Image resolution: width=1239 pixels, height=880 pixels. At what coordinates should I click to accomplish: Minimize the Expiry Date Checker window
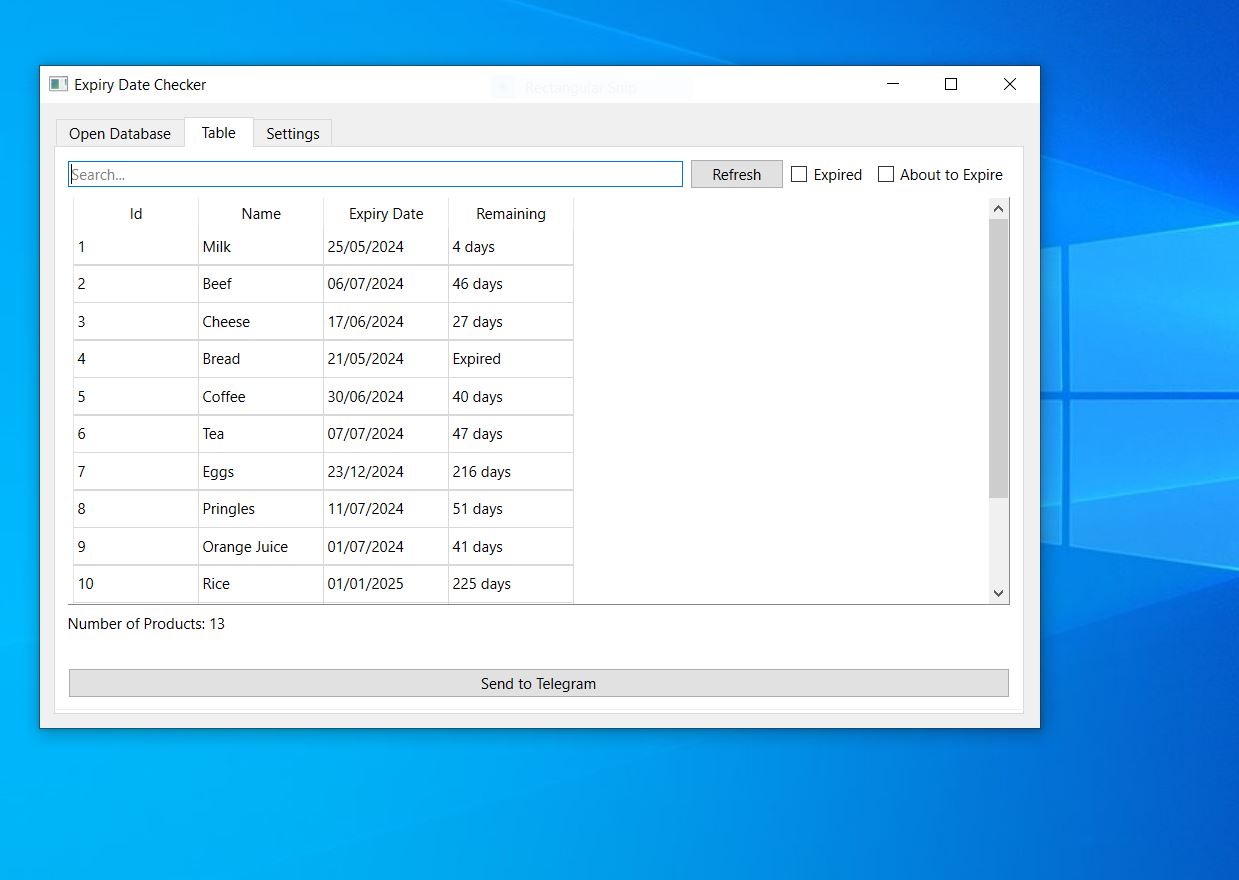(x=893, y=85)
